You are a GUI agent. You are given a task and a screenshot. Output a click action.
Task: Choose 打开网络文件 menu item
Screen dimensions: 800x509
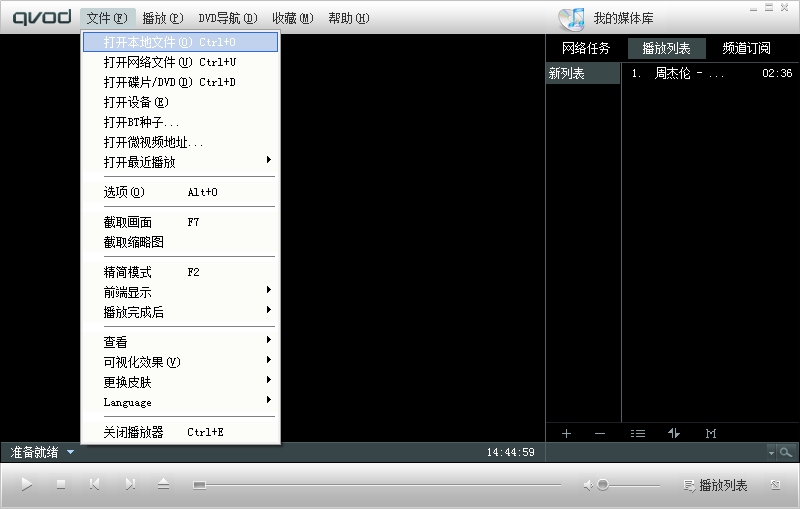point(181,62)
